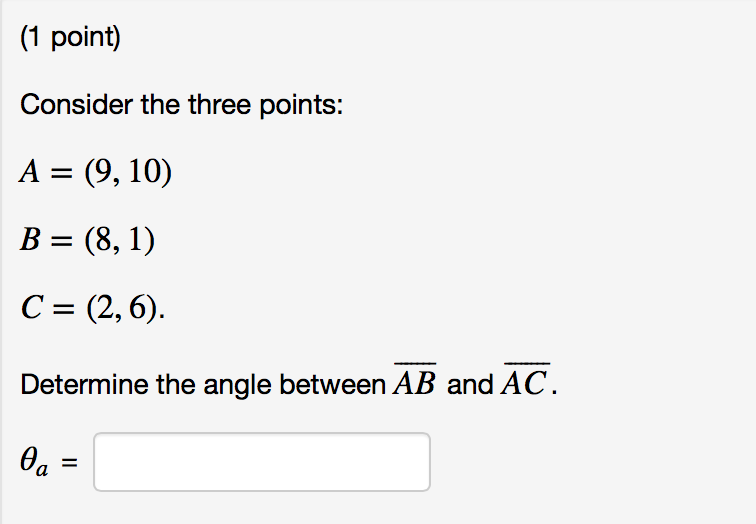Click the "(1 point)" label
Image resolution: width=756 pixels, height=524 pixels.
[69, 40]
